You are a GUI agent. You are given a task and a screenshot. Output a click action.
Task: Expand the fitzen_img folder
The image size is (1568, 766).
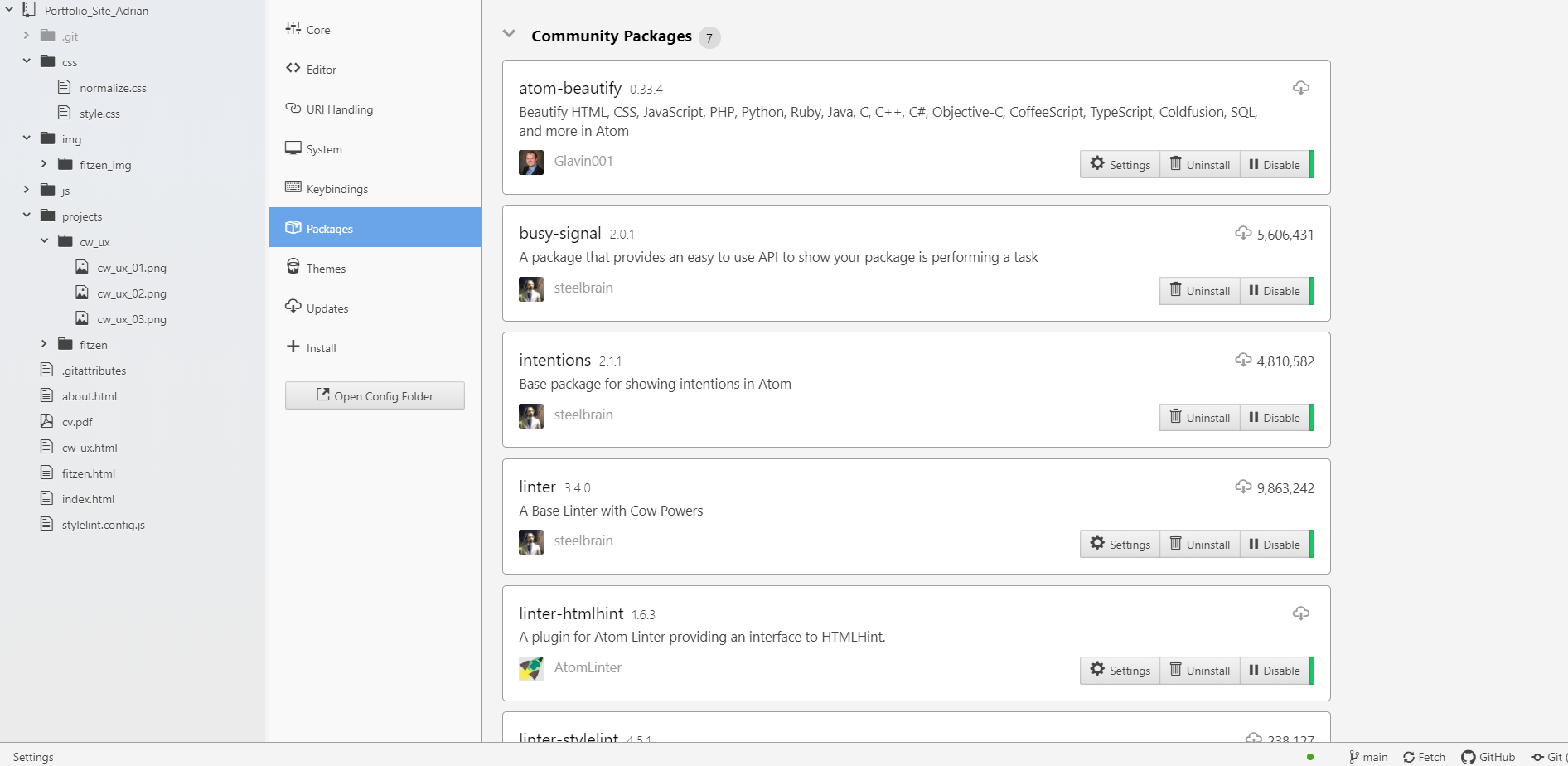click(44, 164)
